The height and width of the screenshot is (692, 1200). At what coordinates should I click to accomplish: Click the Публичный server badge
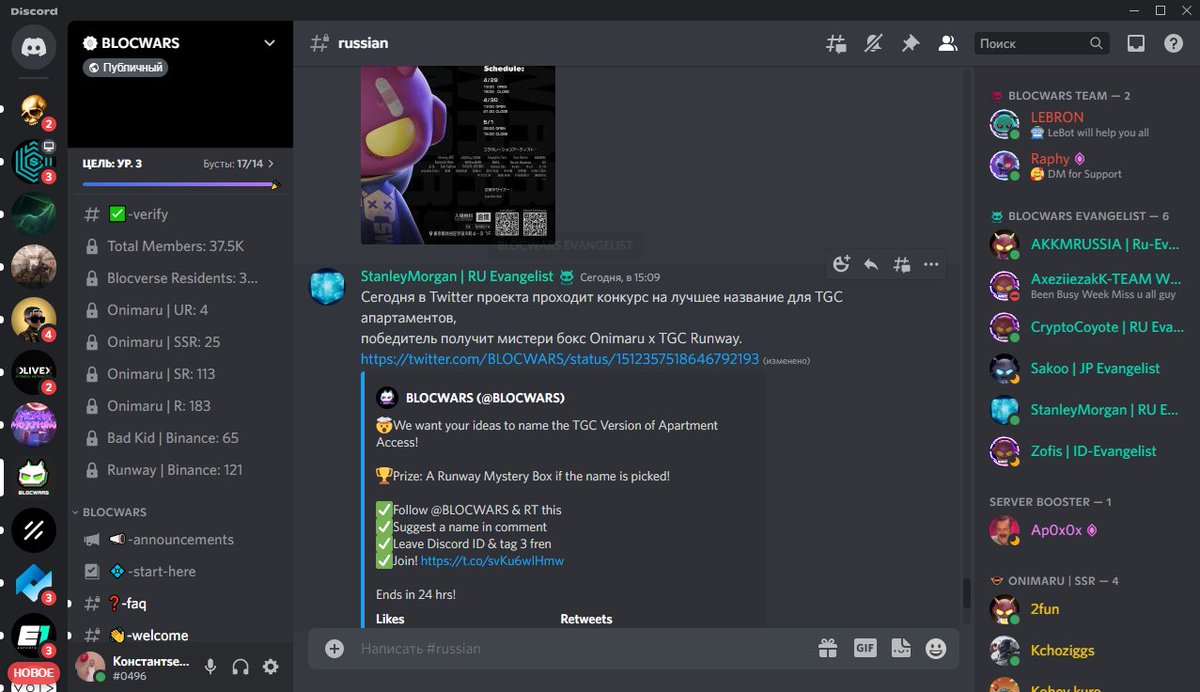pyautogui.click(x=125, y=68)
